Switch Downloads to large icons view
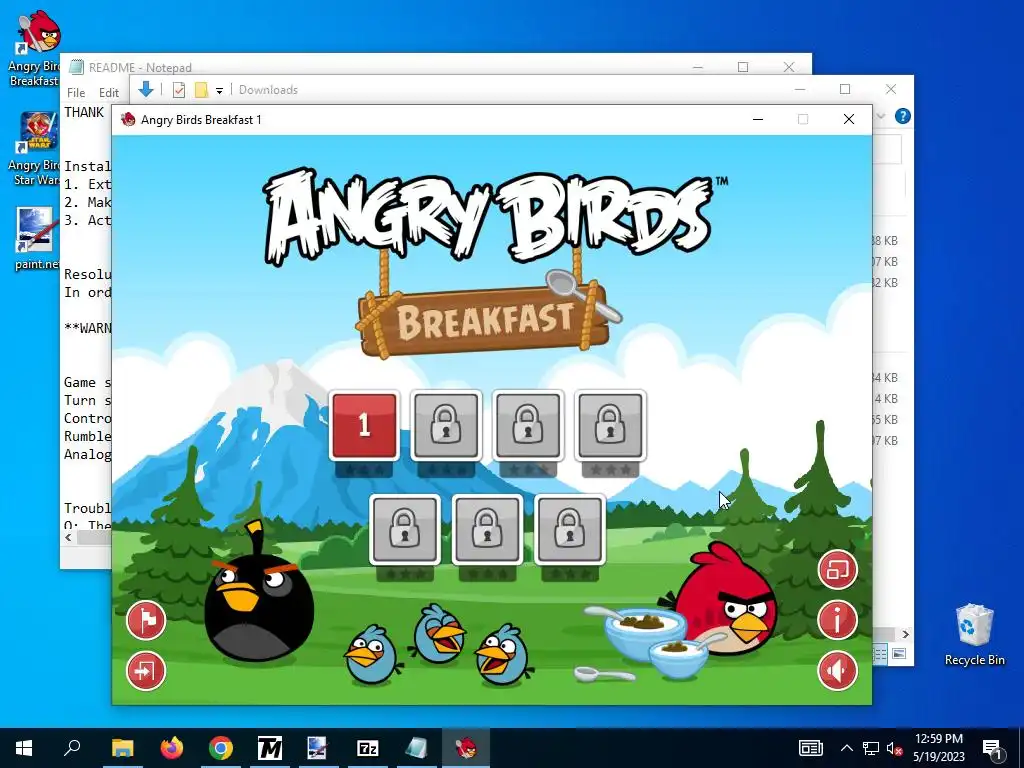 pos(899,654)
